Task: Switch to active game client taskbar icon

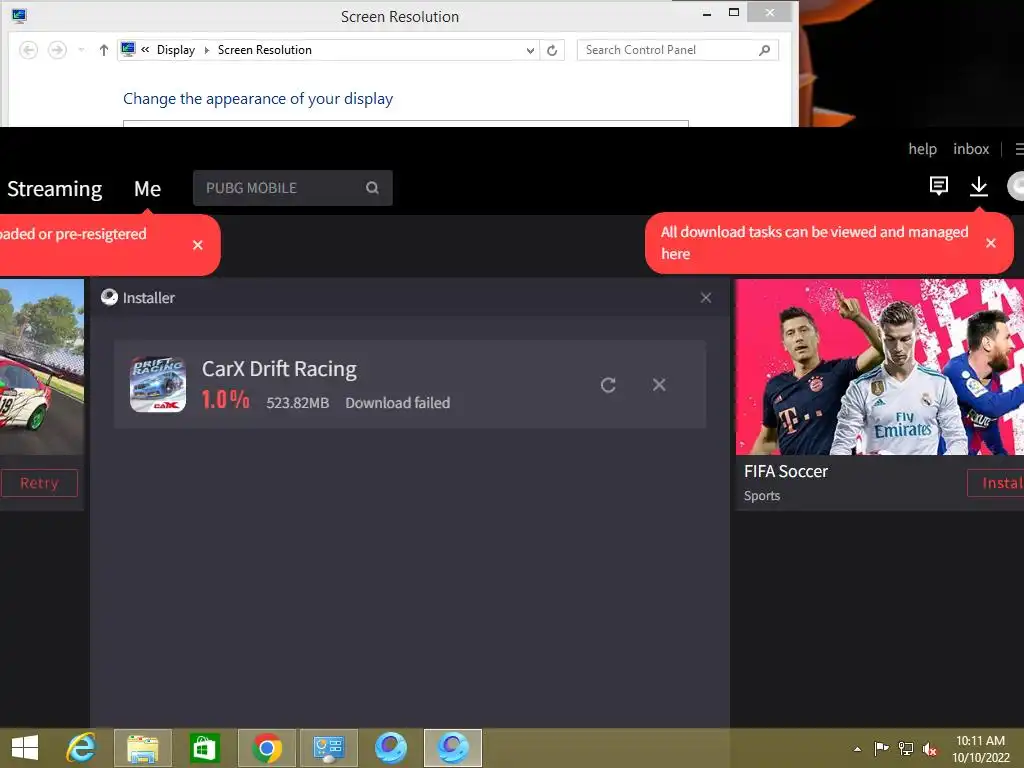Action: (x=453, y=748)
